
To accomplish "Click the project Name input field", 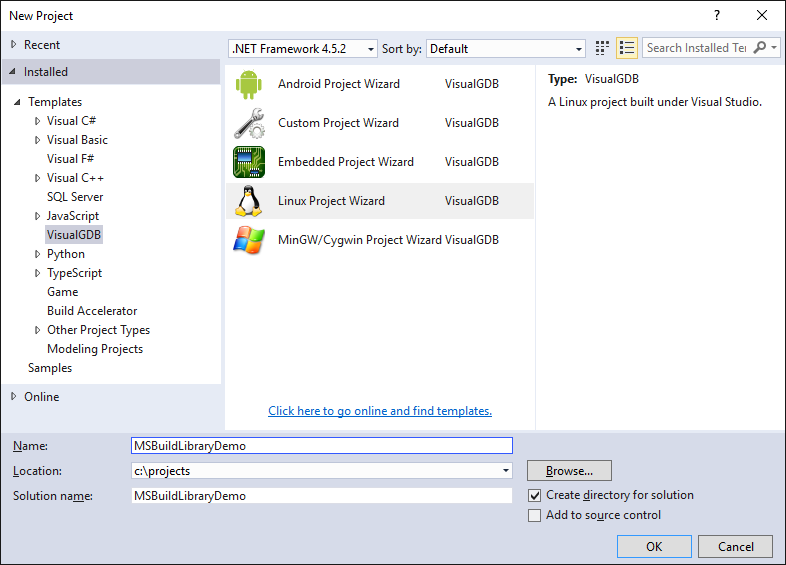I will pos(322,446).
